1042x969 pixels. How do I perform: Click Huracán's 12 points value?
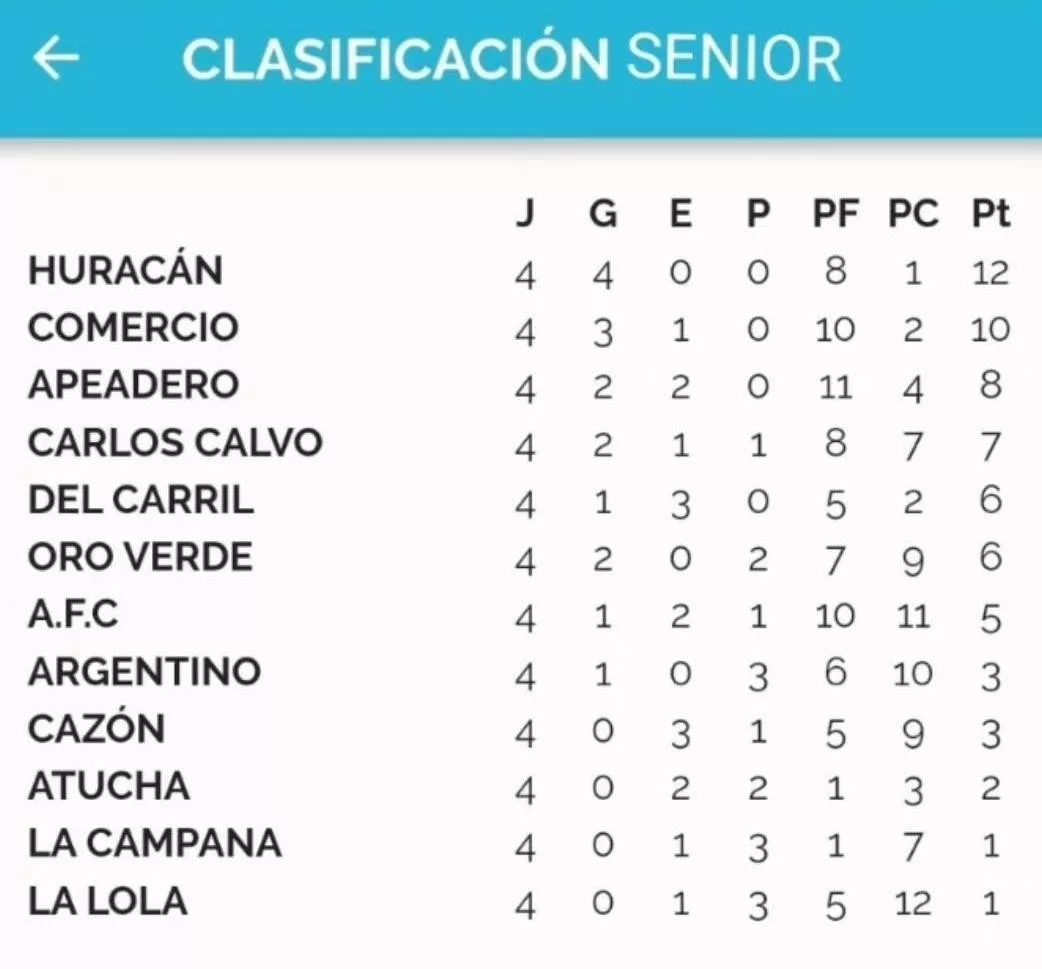(990, 271)
